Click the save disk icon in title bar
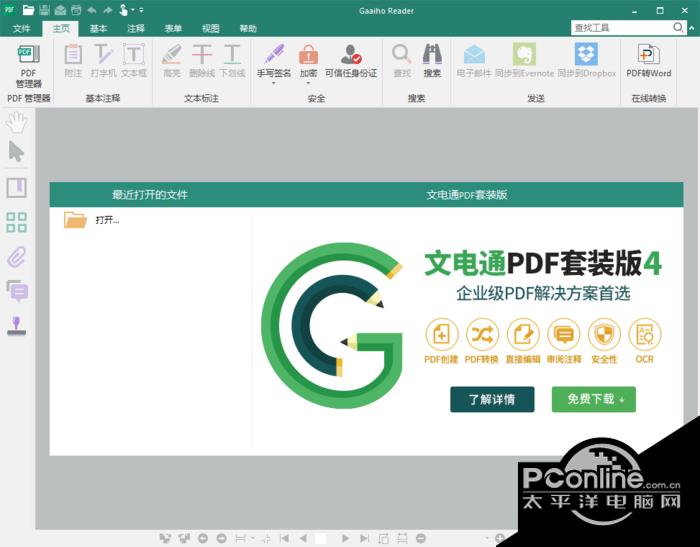The height and width of the screenshot is (547, 700). point(44,10)
